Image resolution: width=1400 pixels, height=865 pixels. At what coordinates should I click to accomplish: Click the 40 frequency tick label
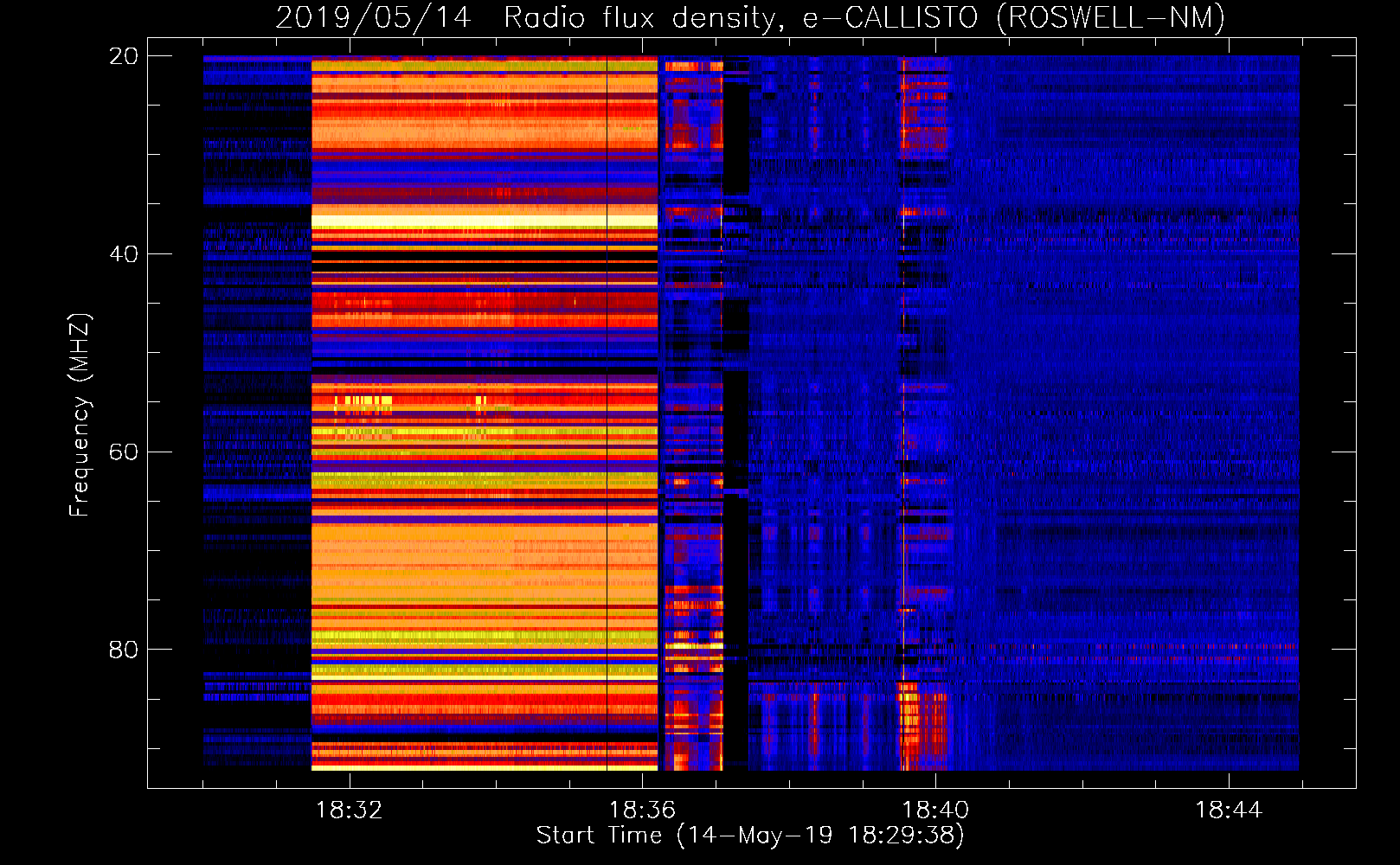(x=123, y=254)
